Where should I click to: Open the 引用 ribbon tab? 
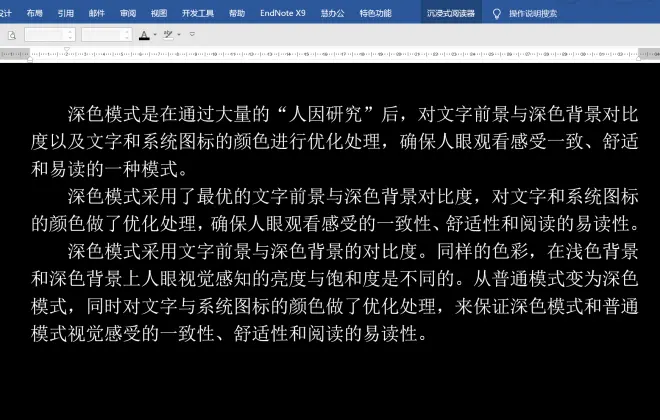pyautogui.click(x=66, y=13)
